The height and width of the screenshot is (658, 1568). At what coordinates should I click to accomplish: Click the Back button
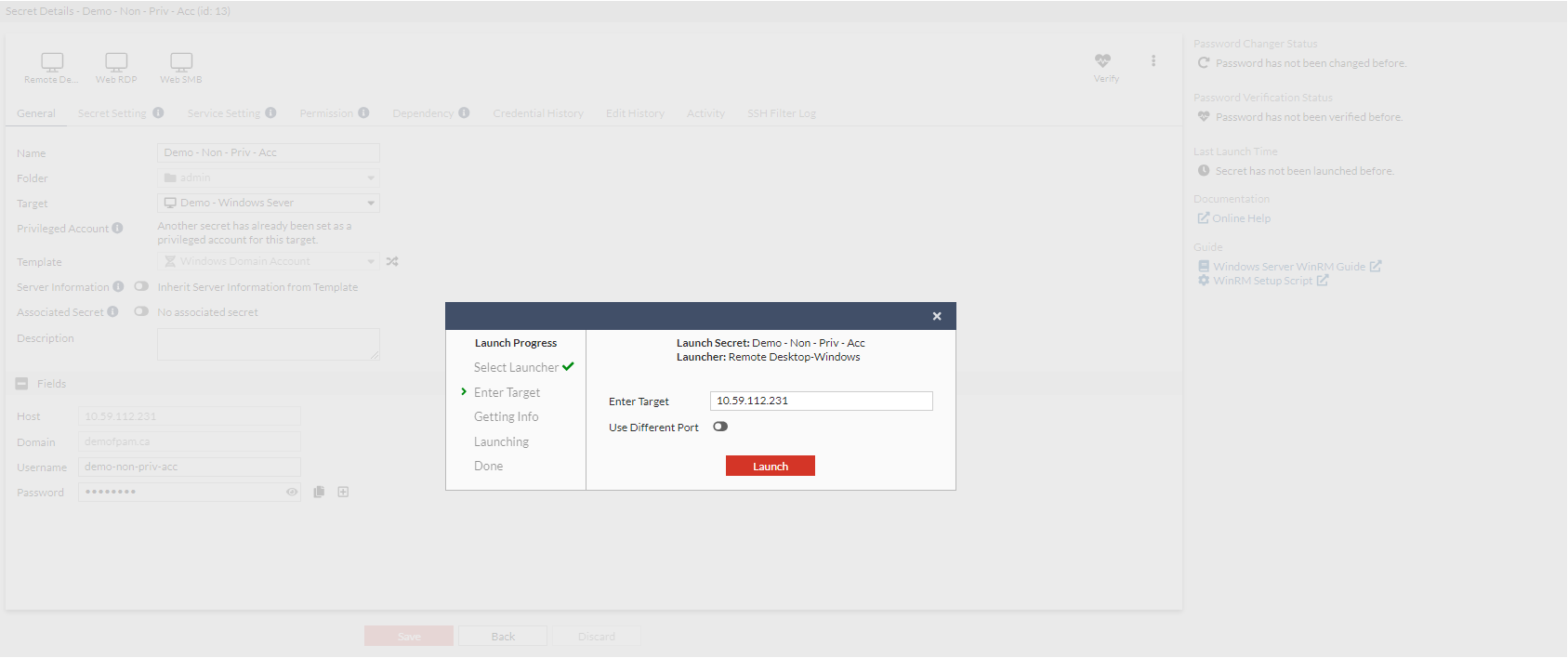click(x=503, y=636)
